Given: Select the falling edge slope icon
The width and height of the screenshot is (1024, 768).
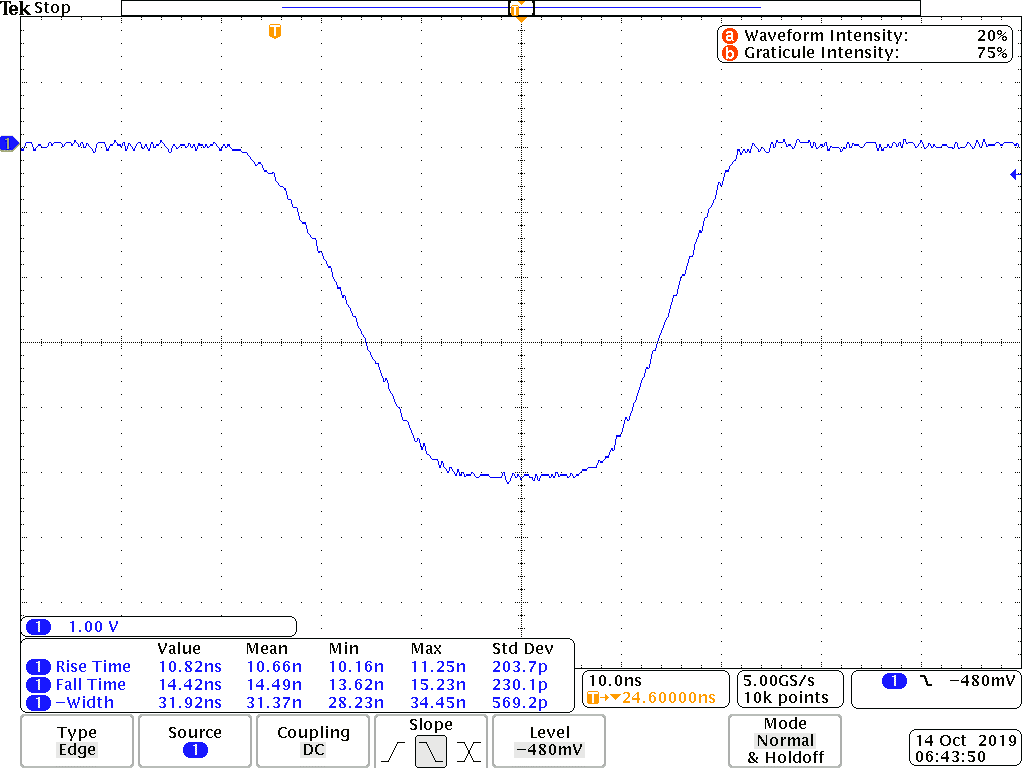Looking at the screenshot, I should pyautogui.click(x=431, y=751).
